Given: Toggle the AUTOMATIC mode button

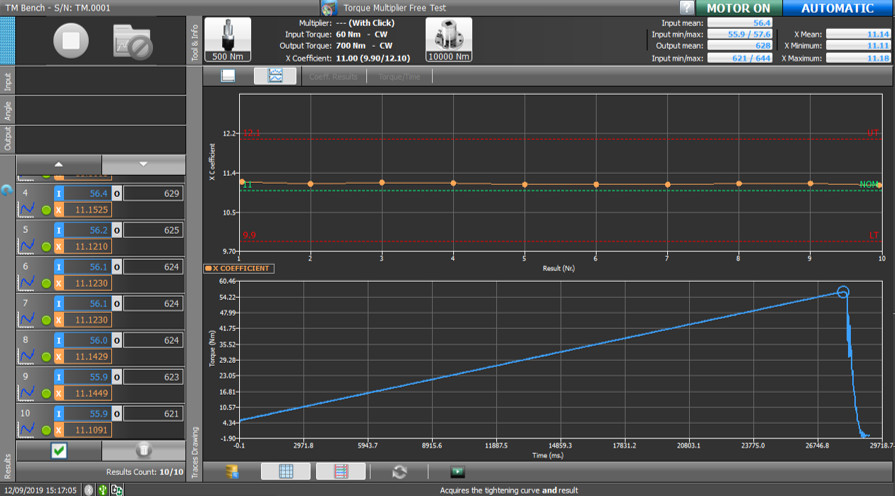Looking at the screenshot, I should [837, 8].
